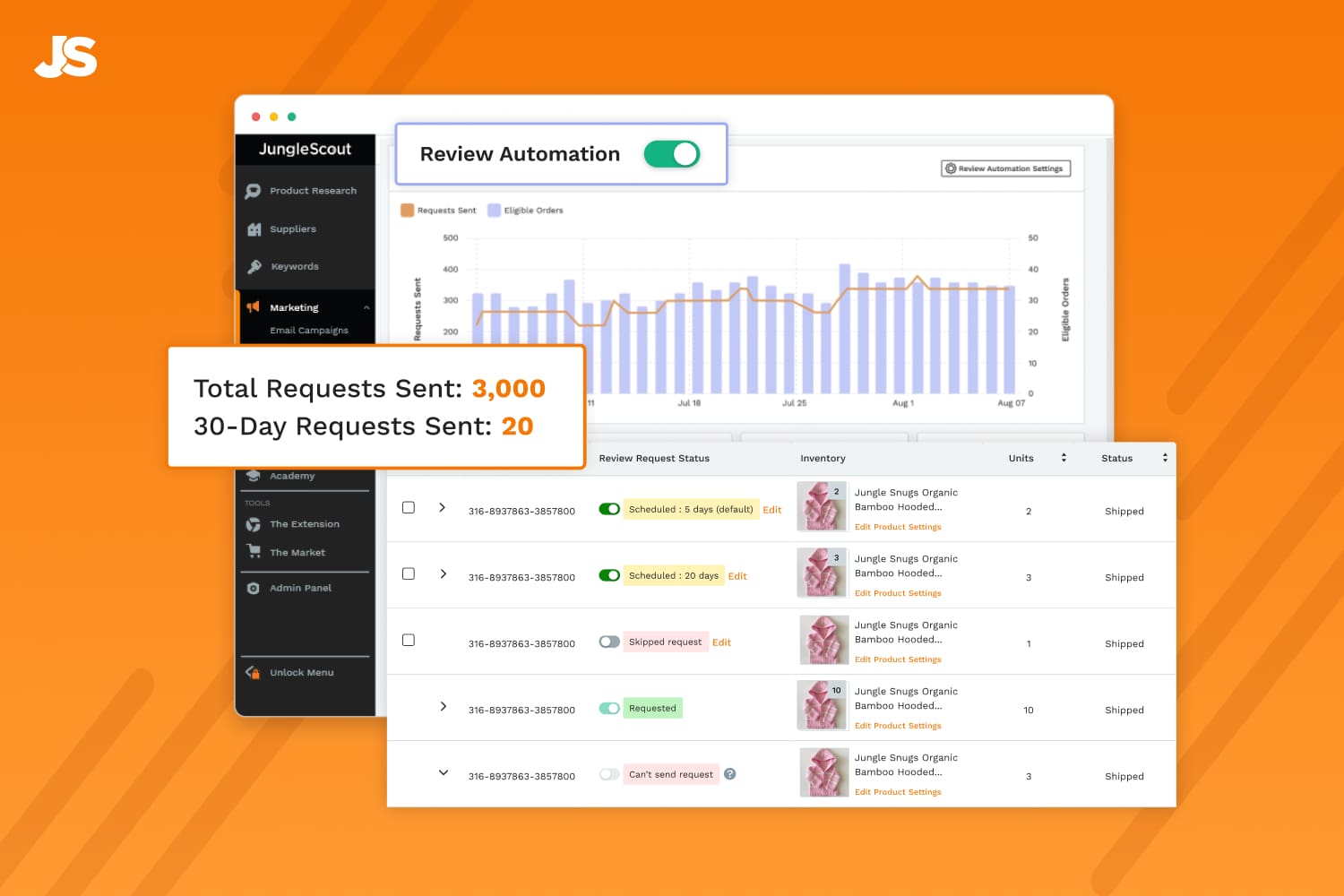Go to Academy in the sidebar

pyautogui.click(x=292, y=476)
